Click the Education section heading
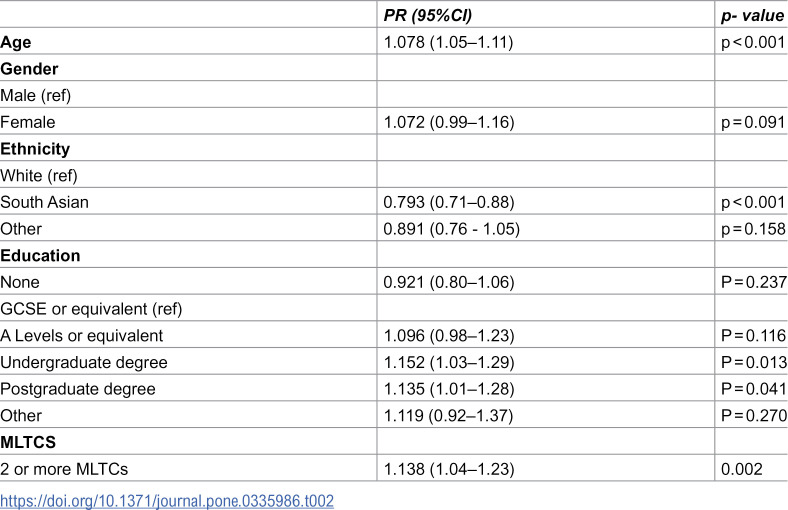 [x=40, y=255]
